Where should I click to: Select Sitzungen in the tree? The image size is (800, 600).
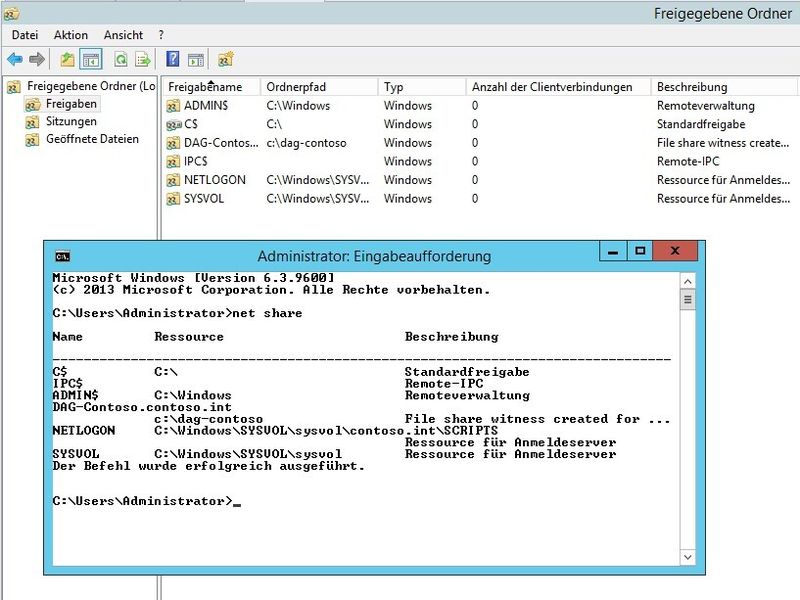pyautogui.click(x=71, y=121)
